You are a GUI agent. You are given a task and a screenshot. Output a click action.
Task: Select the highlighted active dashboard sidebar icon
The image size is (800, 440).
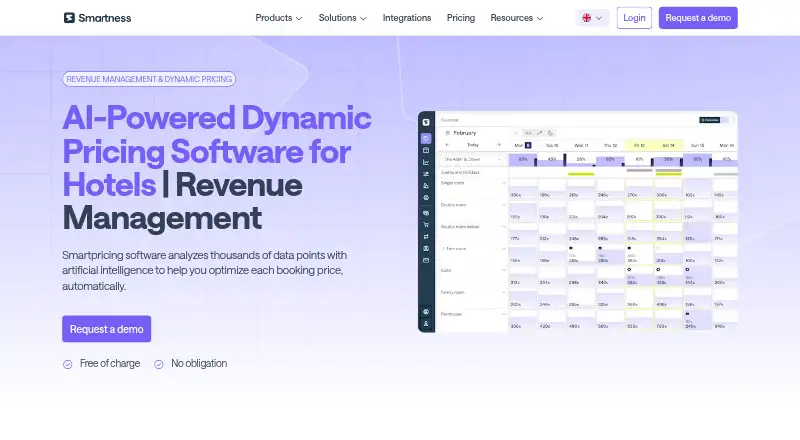[426, 138]
